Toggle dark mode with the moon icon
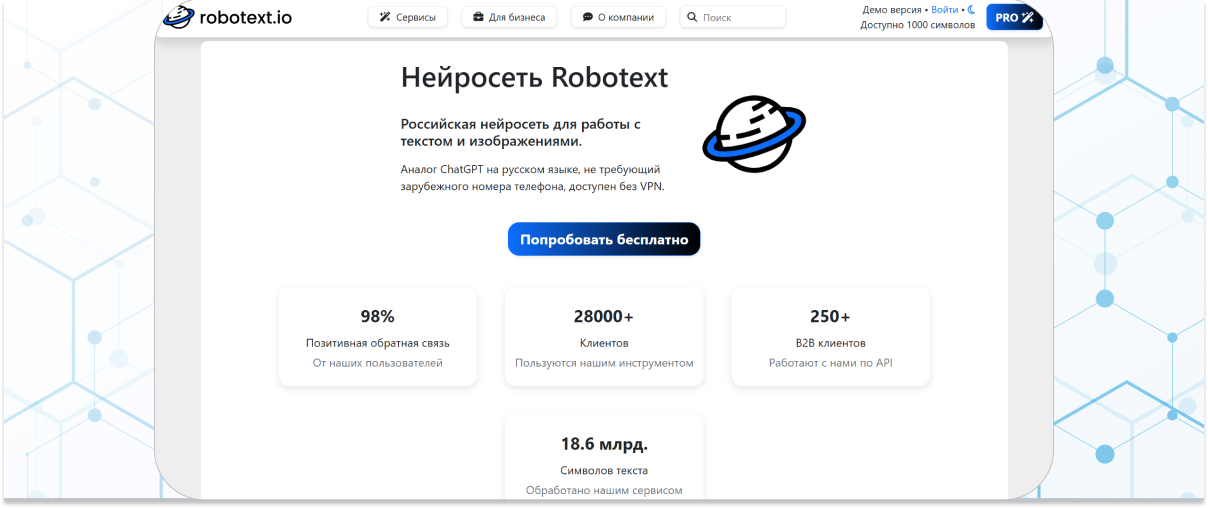This screenshot has width=1208, height=508. tap(971, 10)
